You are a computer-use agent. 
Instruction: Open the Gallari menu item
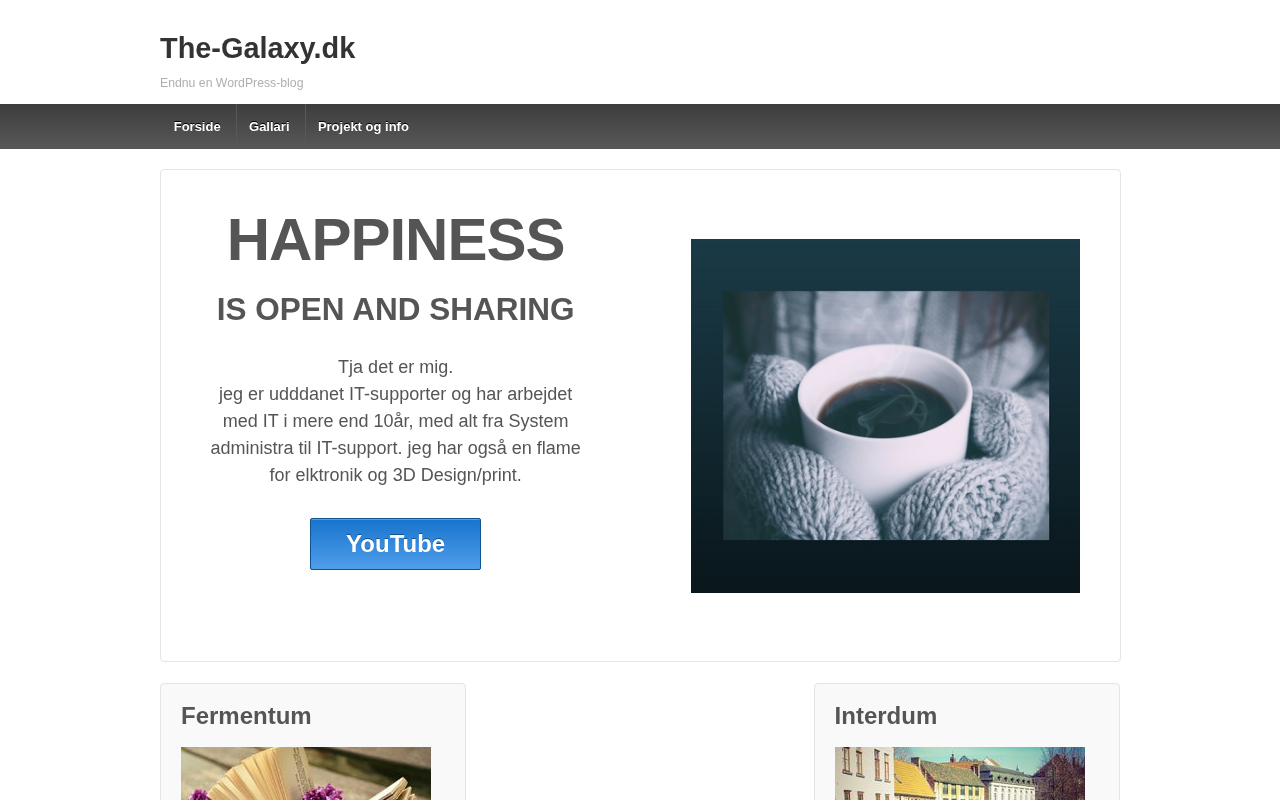coord(269,127)
